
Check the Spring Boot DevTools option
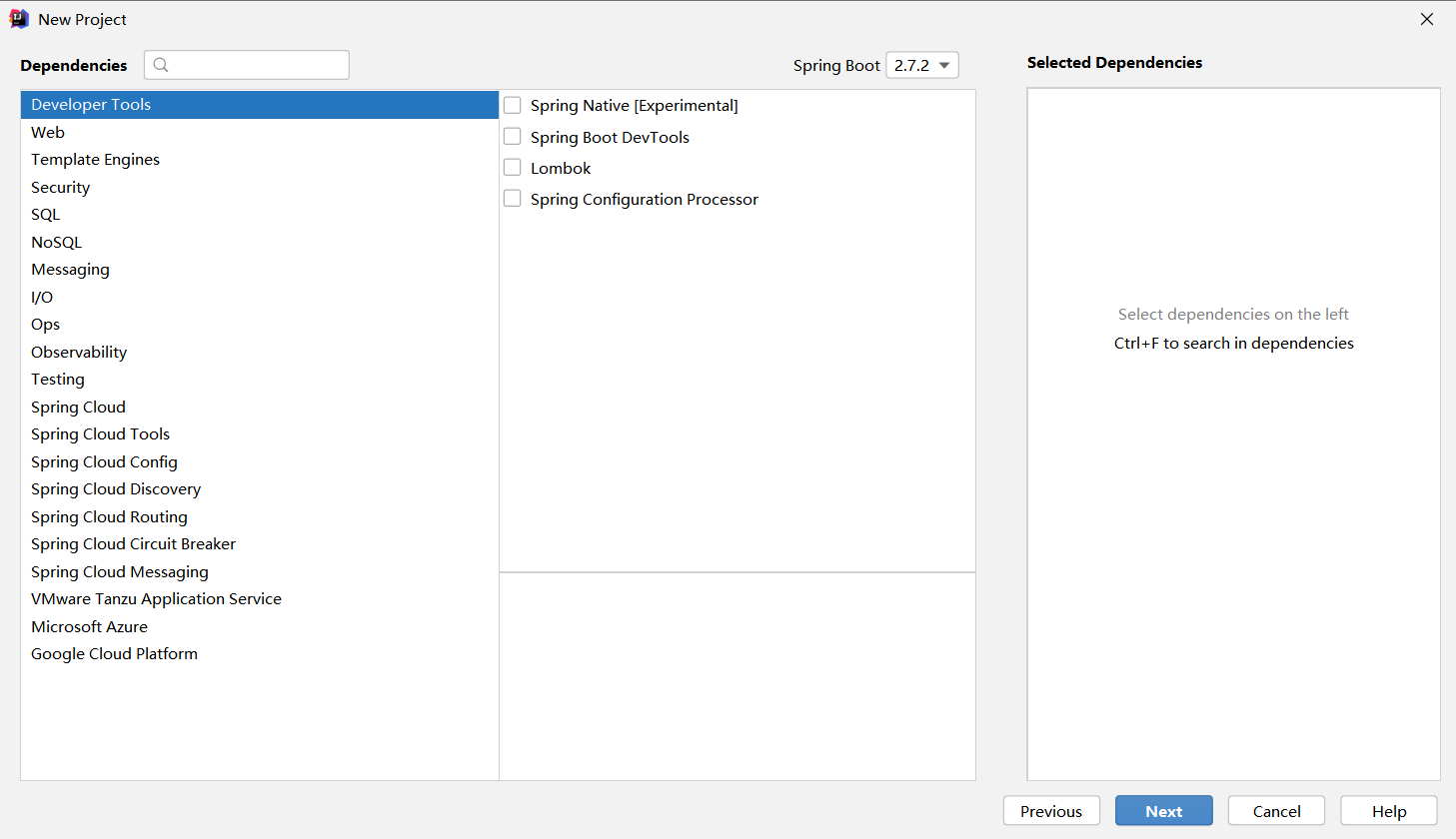click(513, 137)
